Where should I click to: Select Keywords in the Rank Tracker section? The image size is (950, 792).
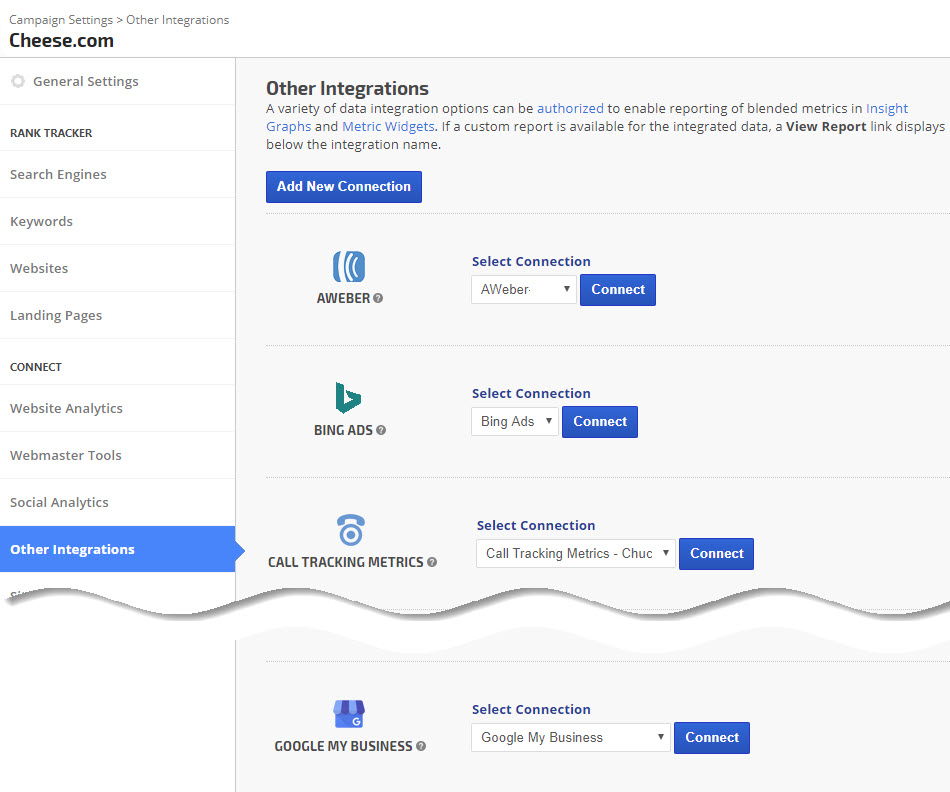[41, 221]
